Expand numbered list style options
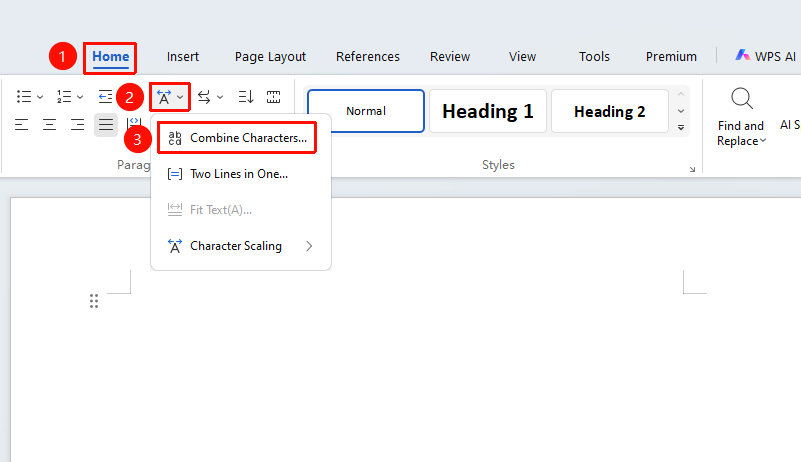 (80, 97)
